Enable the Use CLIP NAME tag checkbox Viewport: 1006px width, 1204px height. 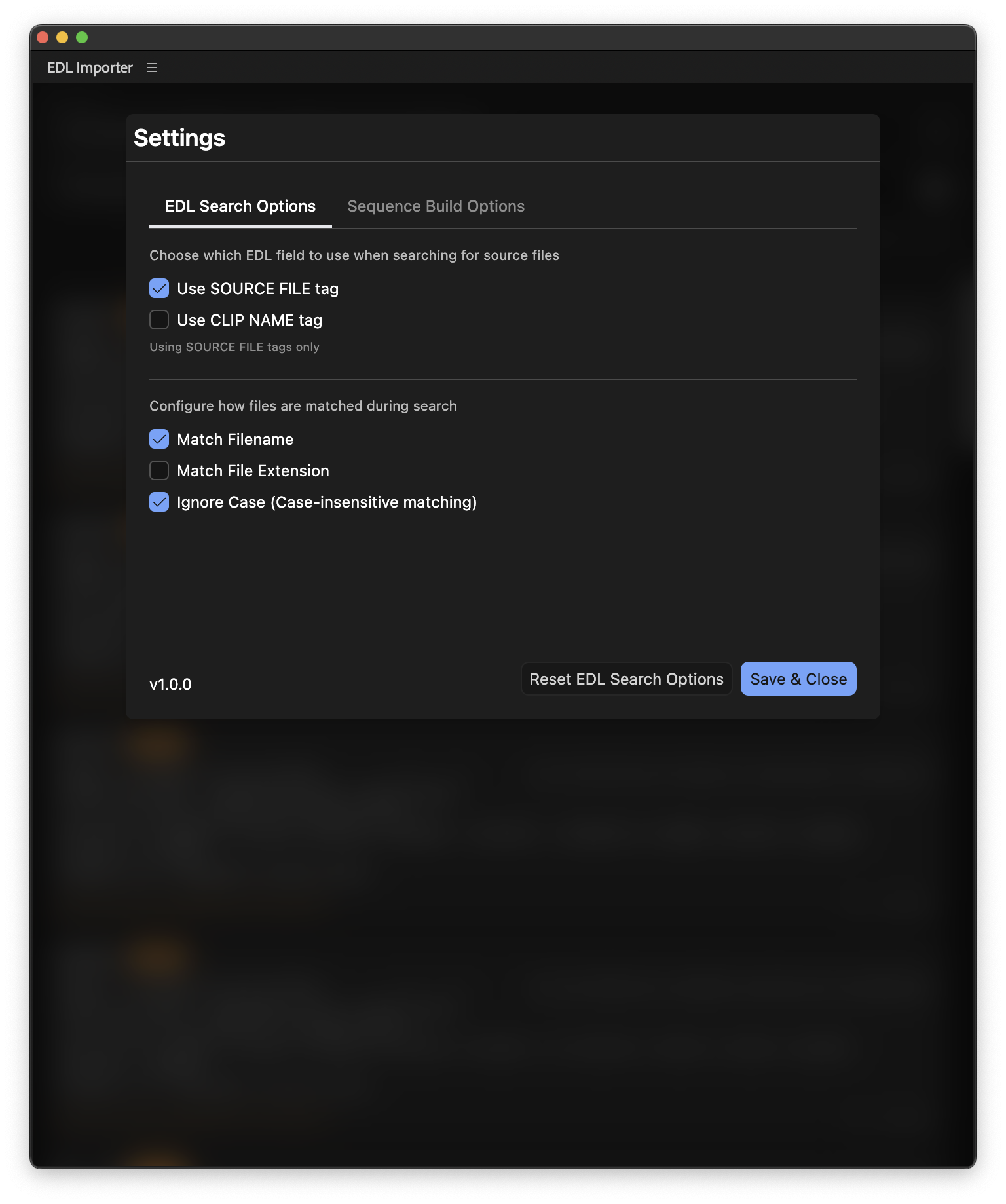(159, 320)
